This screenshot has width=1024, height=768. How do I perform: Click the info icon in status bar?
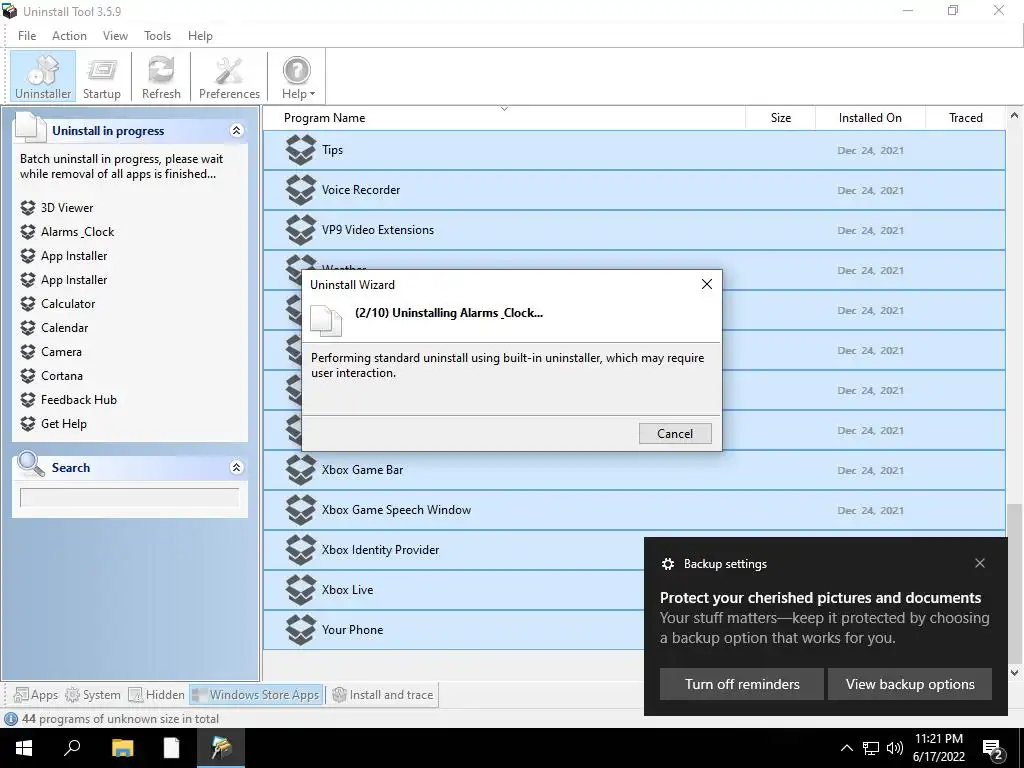click(11, 719)
